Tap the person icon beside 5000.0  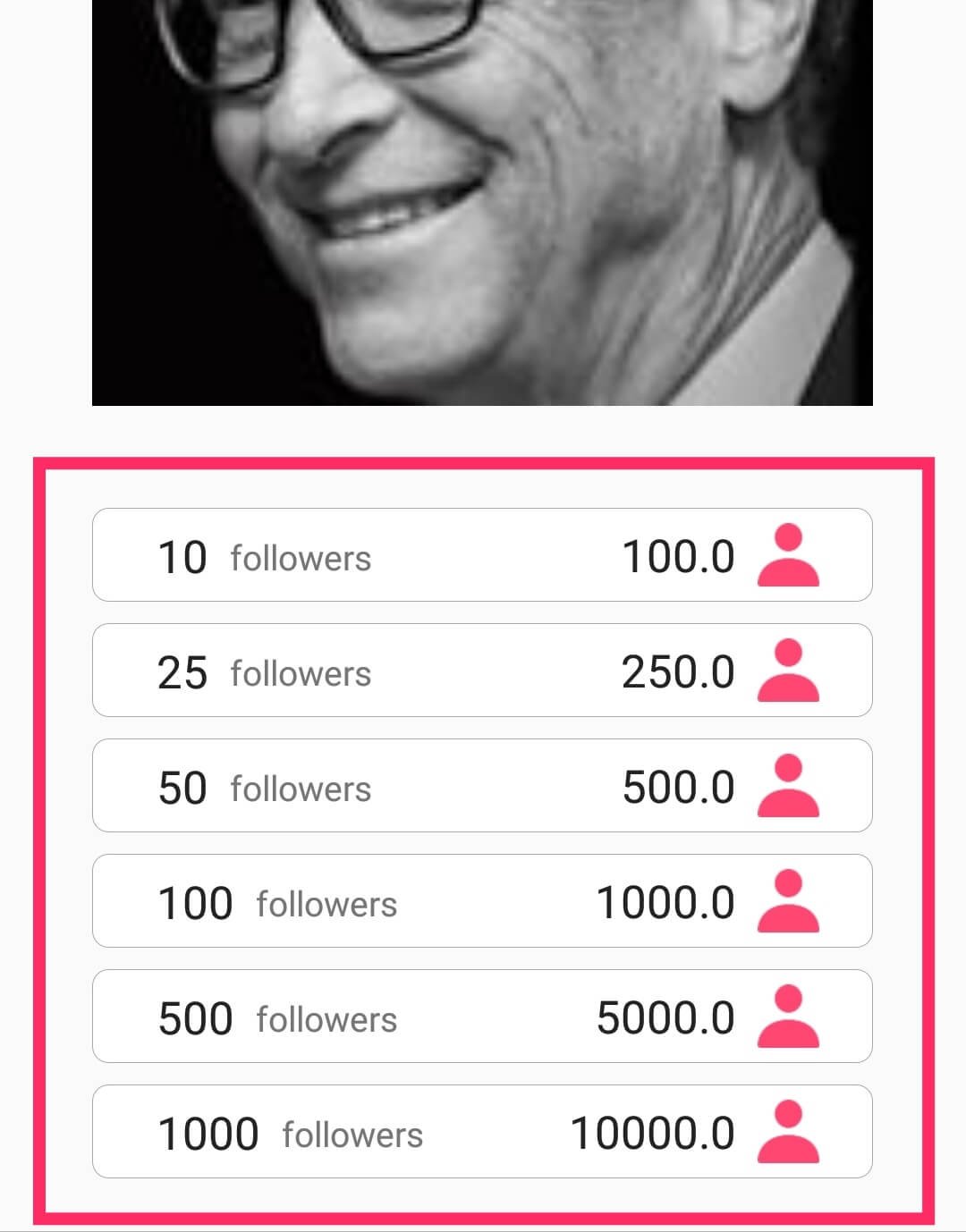click(x=788, y=1017)
